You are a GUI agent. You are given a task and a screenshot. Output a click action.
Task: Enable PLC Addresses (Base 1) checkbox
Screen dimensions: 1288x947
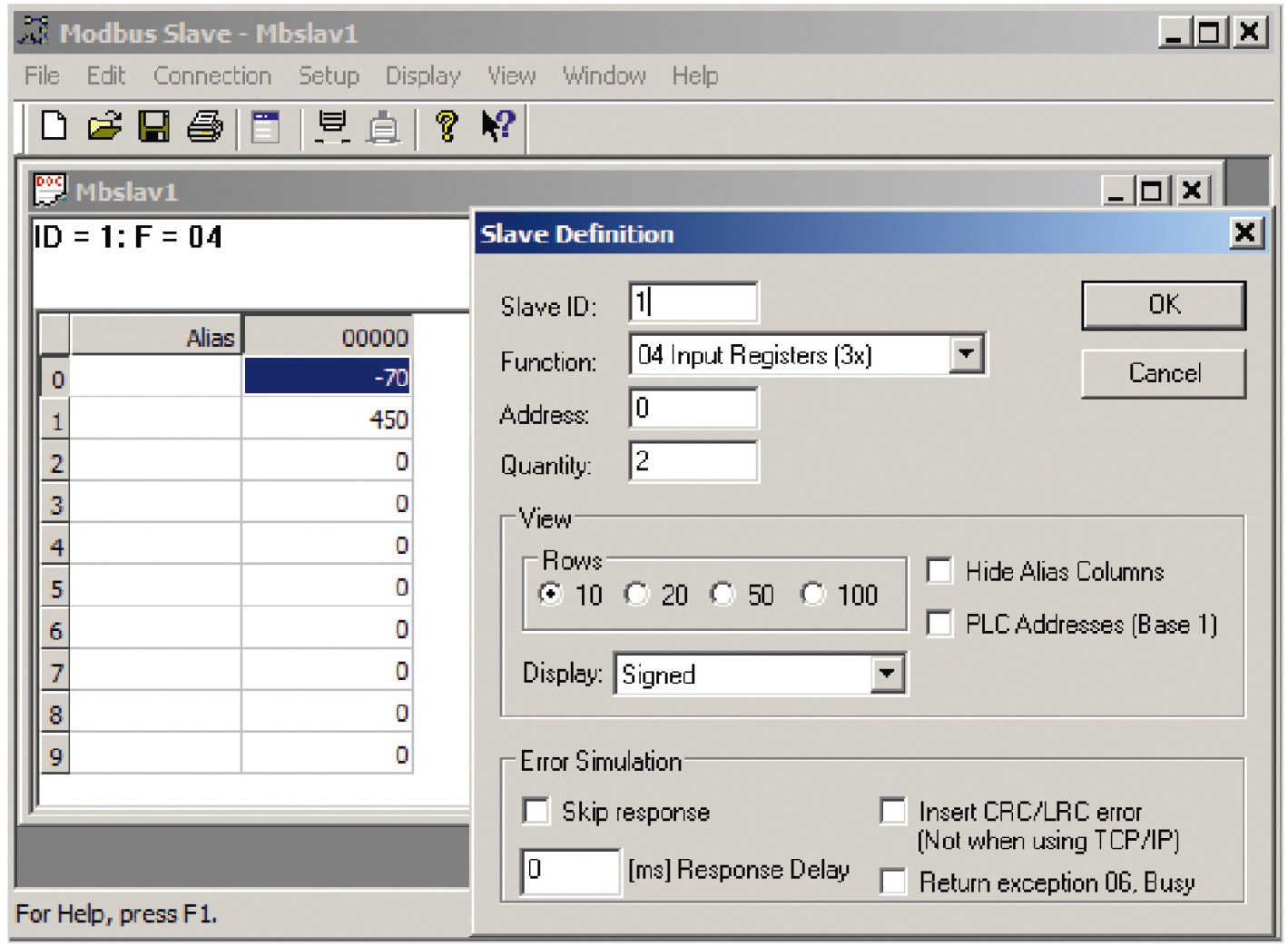(939, 624)
